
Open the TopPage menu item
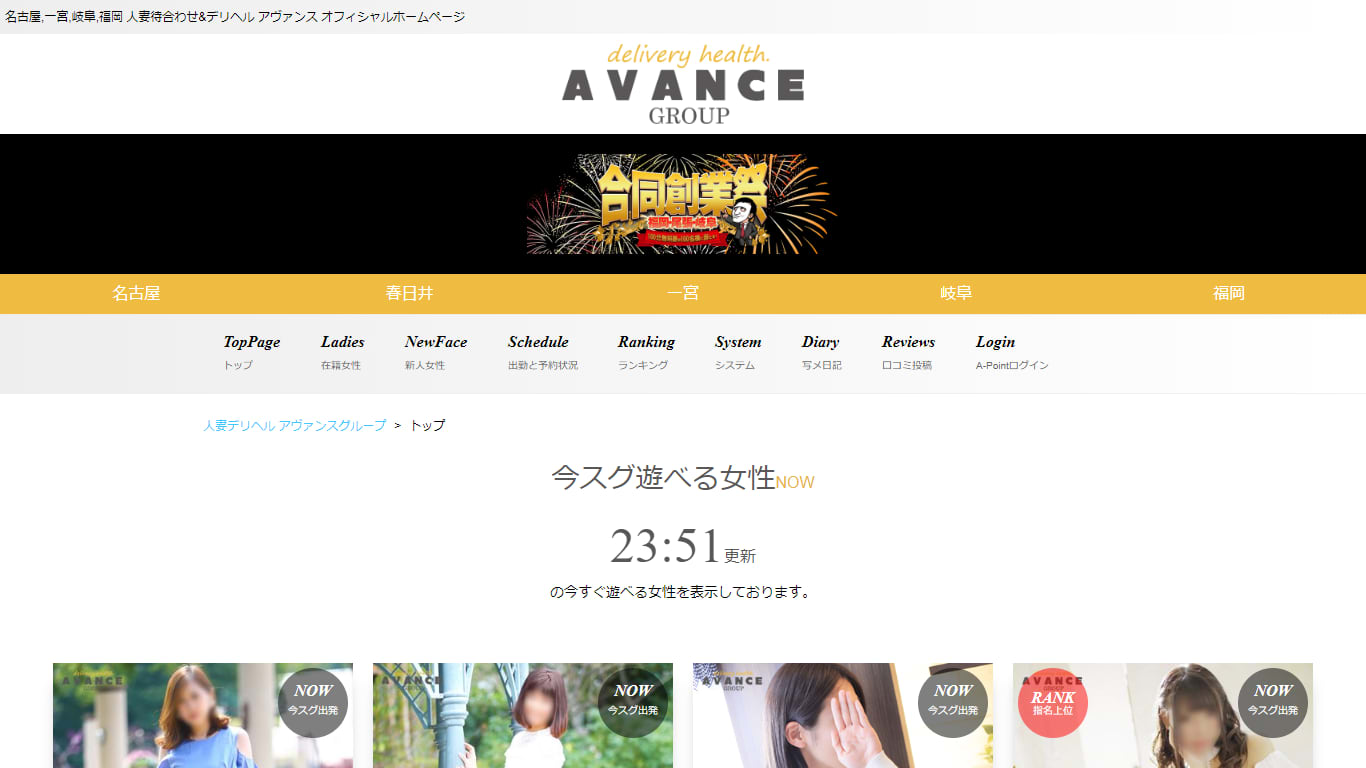click(x=252, y=353)
